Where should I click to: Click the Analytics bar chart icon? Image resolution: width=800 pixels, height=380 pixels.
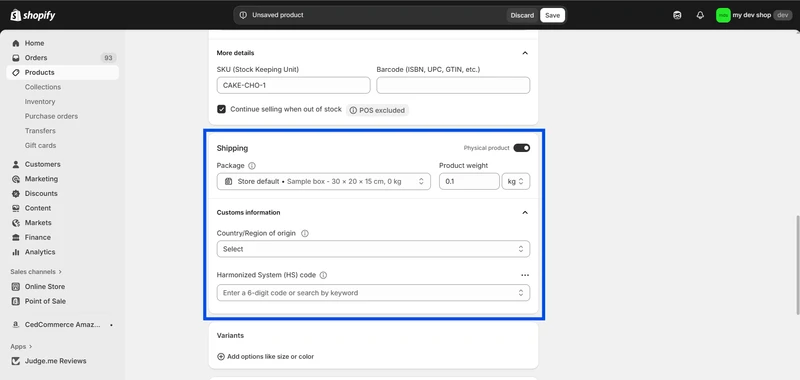click(x=16, y=252)
